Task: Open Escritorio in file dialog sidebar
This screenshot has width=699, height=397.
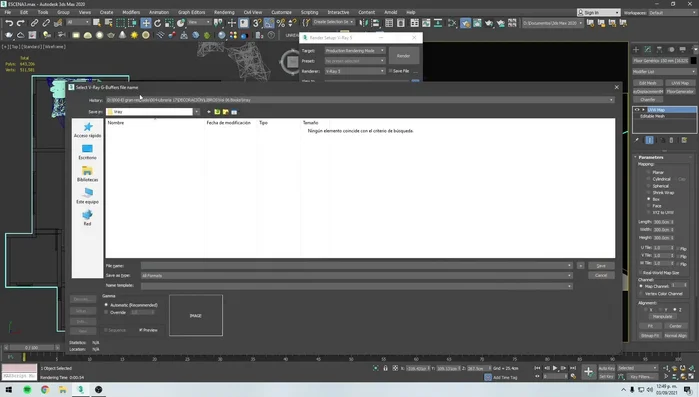Action: pos(87,152)
